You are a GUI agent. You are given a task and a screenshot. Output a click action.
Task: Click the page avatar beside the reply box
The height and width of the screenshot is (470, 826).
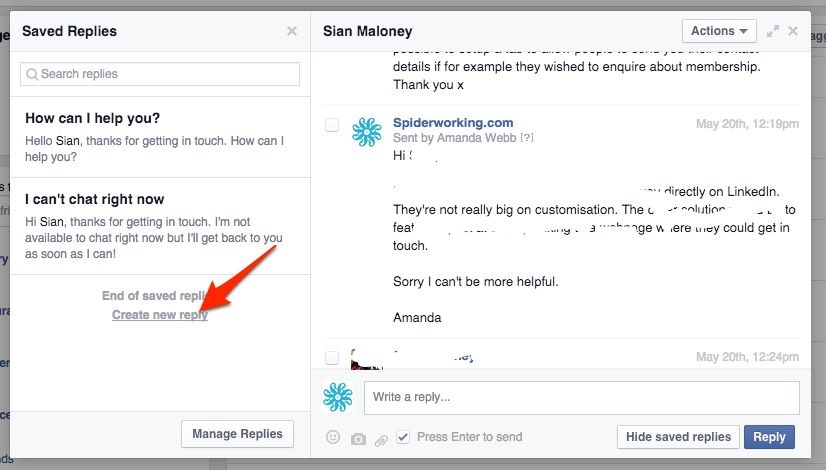(x=338, y=397)
